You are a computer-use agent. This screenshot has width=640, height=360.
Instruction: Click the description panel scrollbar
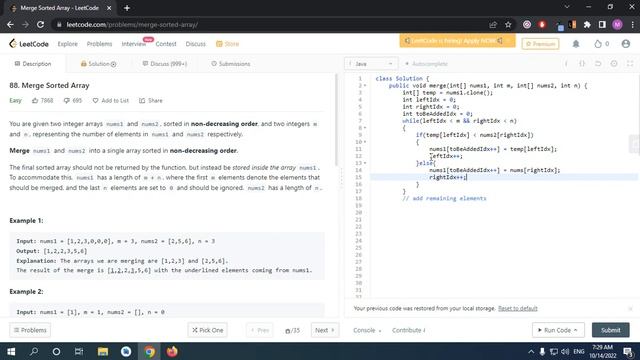(x=336, y=120)
